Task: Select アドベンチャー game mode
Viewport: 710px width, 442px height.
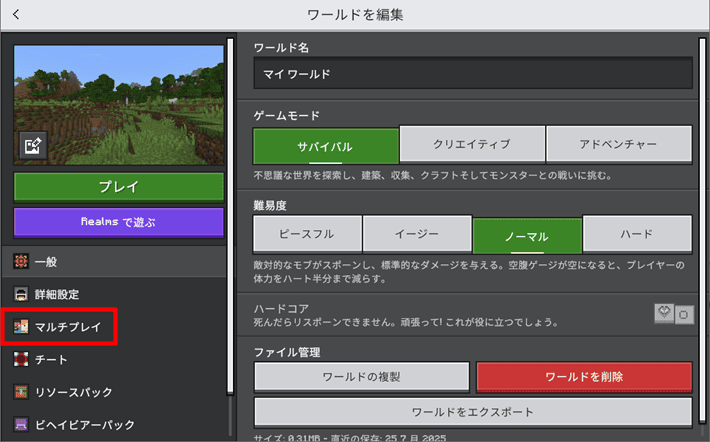Action: [x=619, y=144]
